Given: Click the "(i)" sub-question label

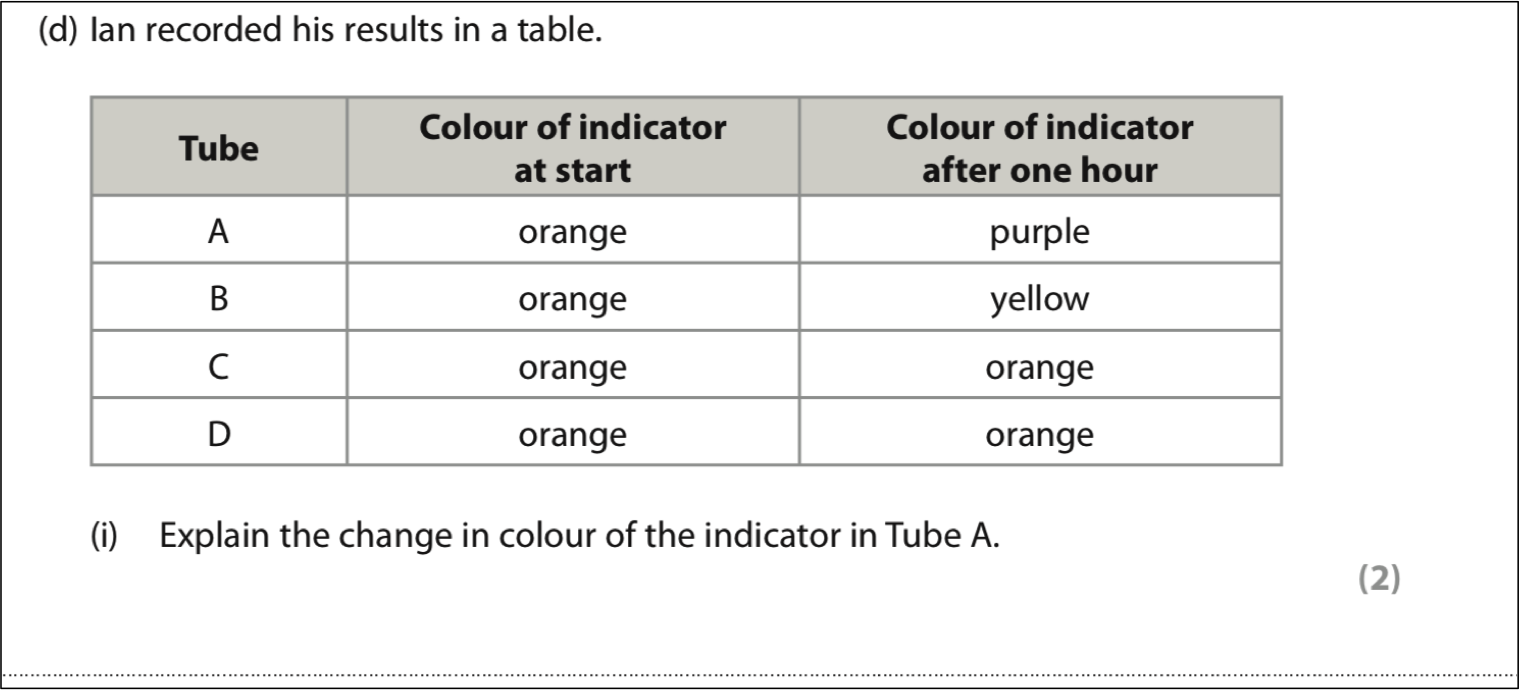Looking at the screenshot, I should coord(104,536).
